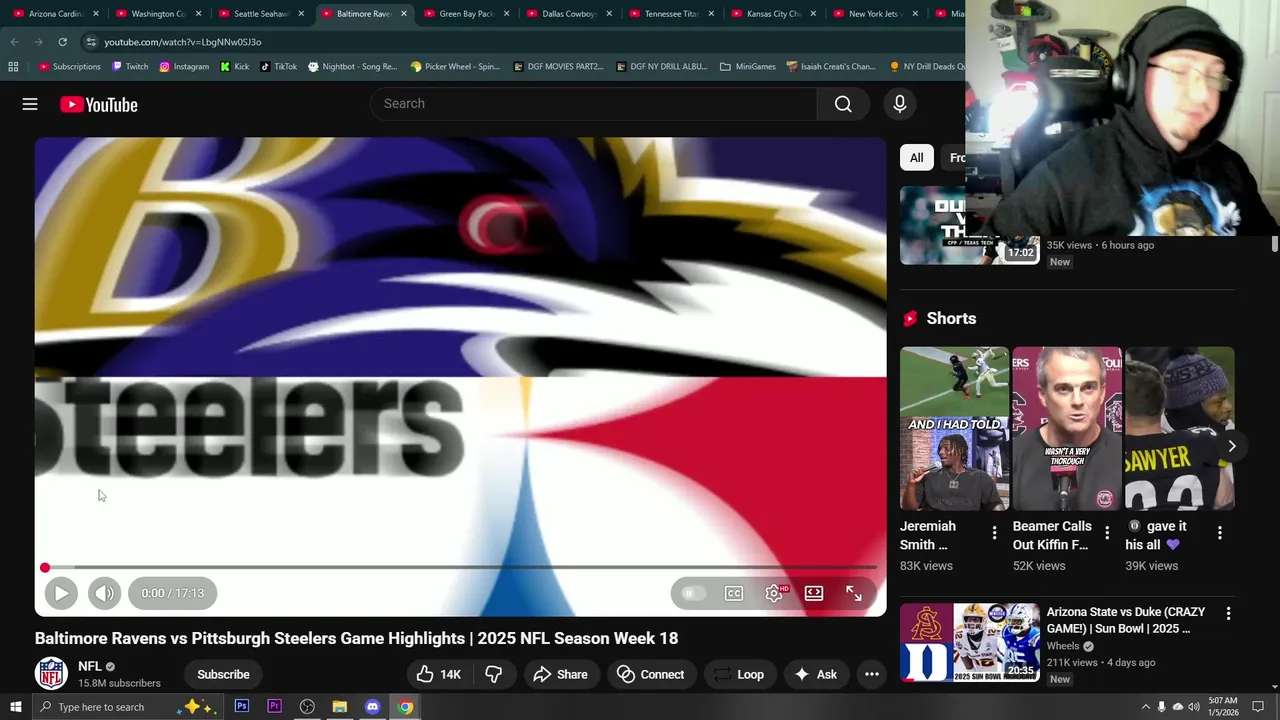Play the Ravens vs Steelers video
Screen dimensions: 1280x720
tap(61, 593)
